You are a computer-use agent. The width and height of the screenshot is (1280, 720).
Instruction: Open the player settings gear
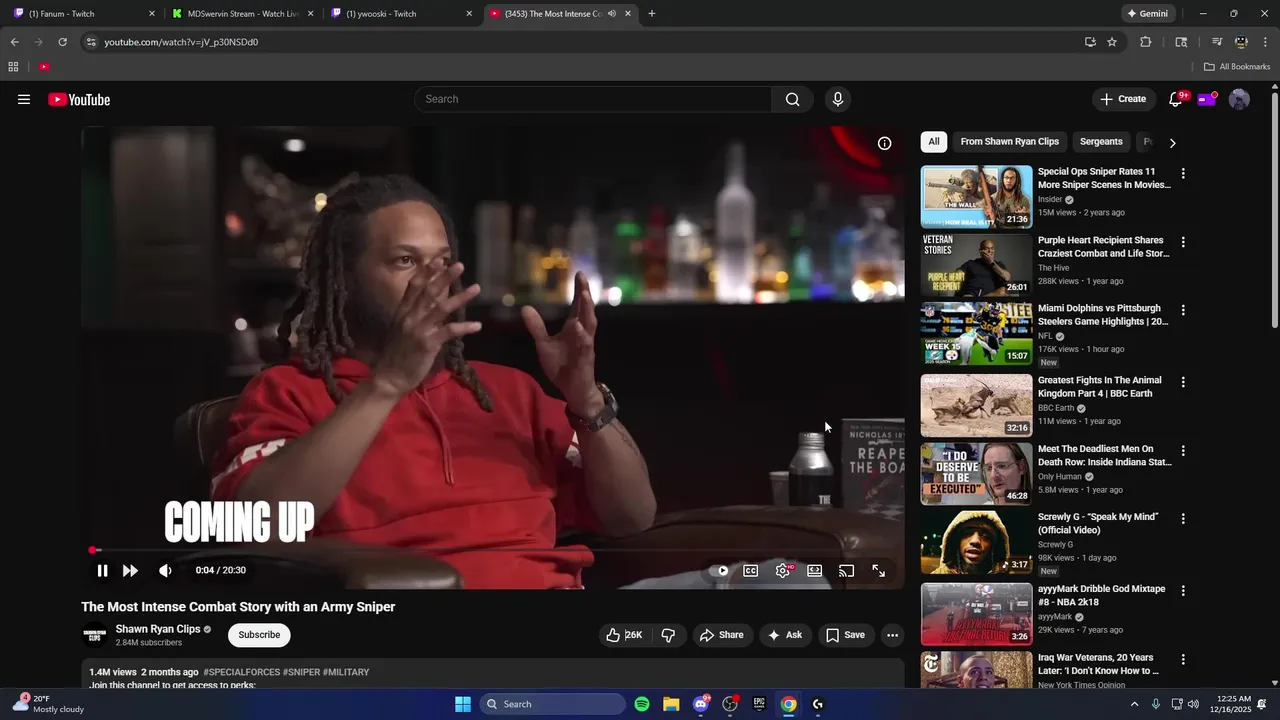point(783,571)
